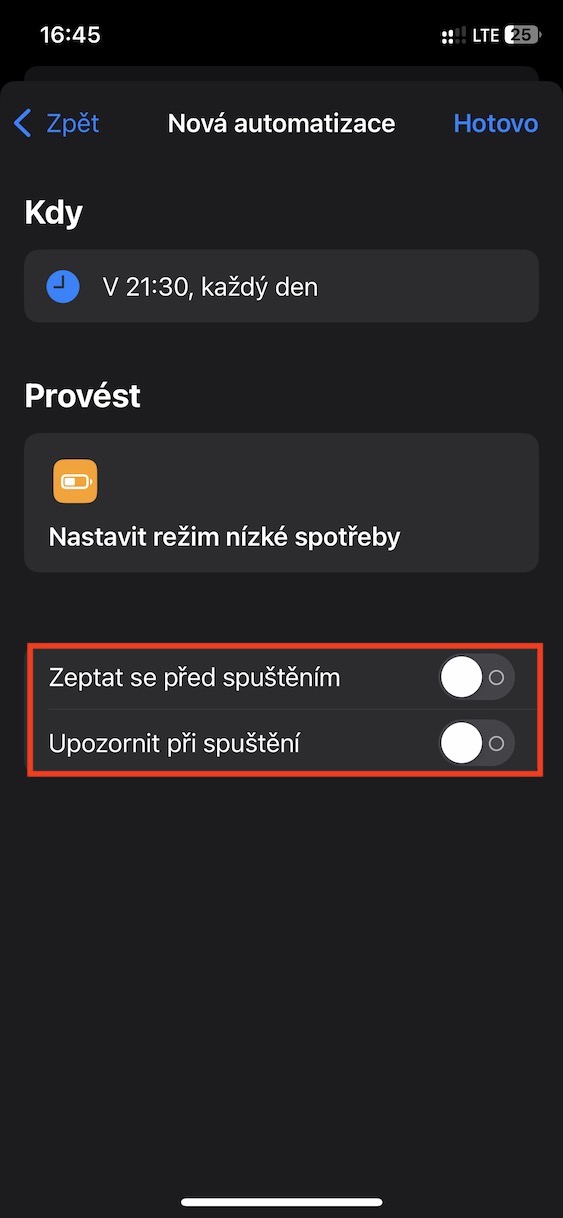Tap the 16:45 clock in status bar
The image size is (563, 1218).
click(x=70, y=34)
